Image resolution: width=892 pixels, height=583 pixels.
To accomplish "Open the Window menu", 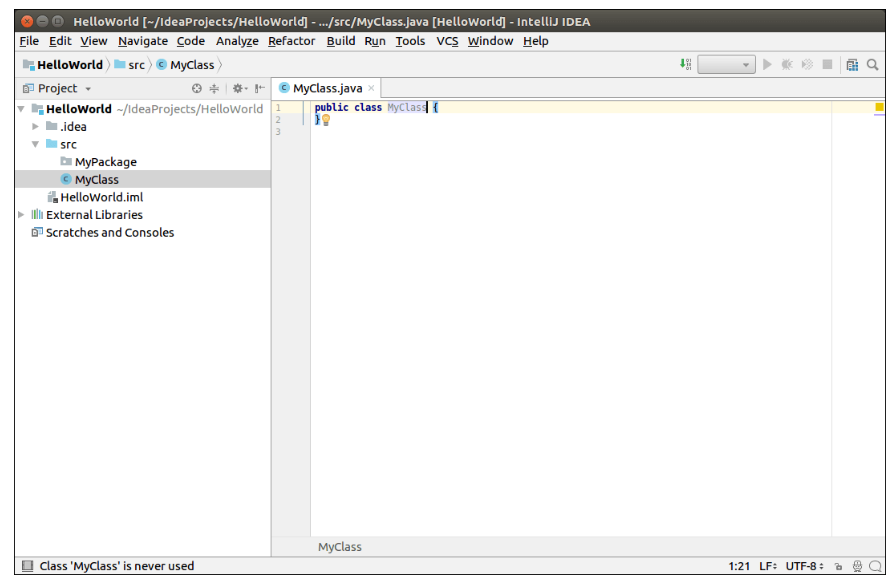I will coord(490,41).
